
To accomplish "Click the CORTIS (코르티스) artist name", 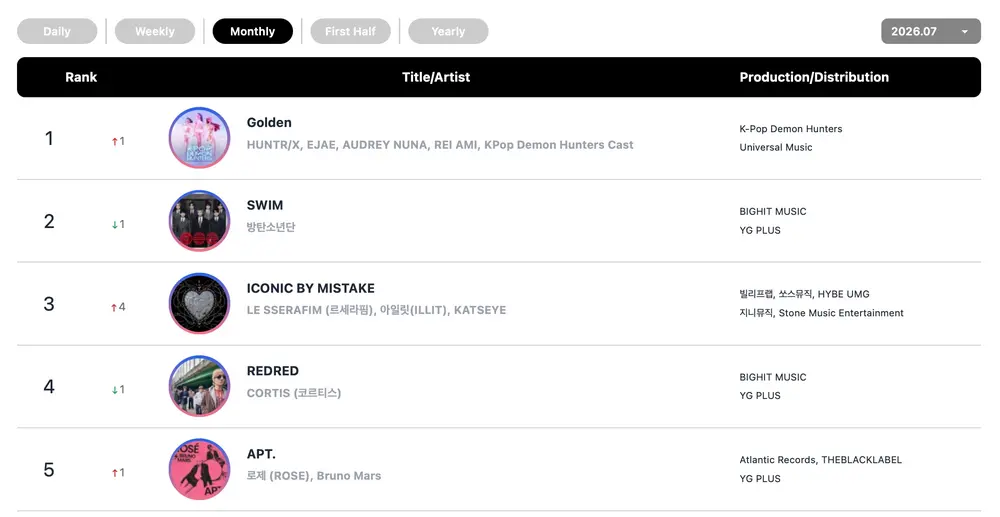I will [294, 393].
